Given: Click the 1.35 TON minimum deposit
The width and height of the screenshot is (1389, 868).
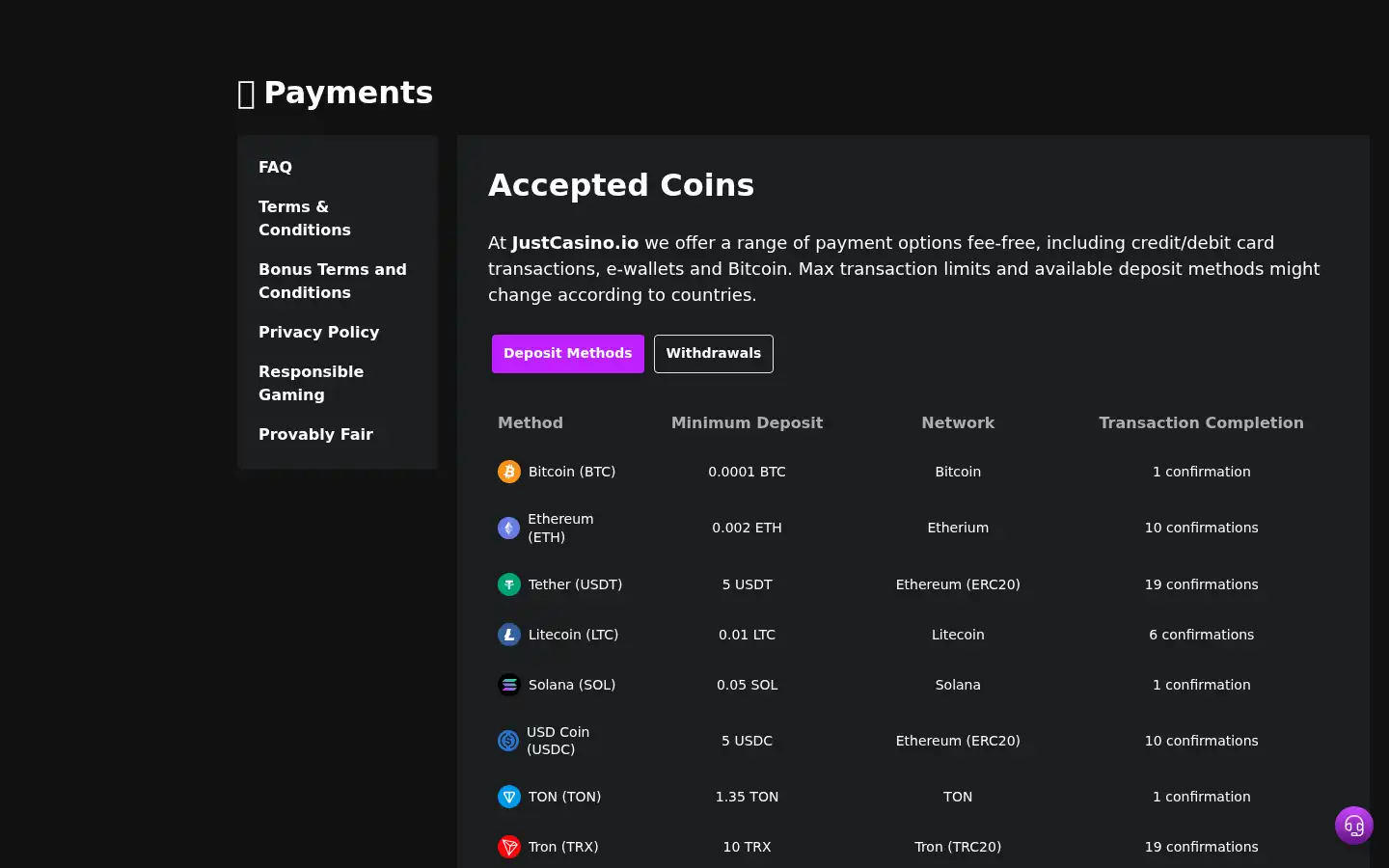Looking at the screenshot, I should click(748, 797).
